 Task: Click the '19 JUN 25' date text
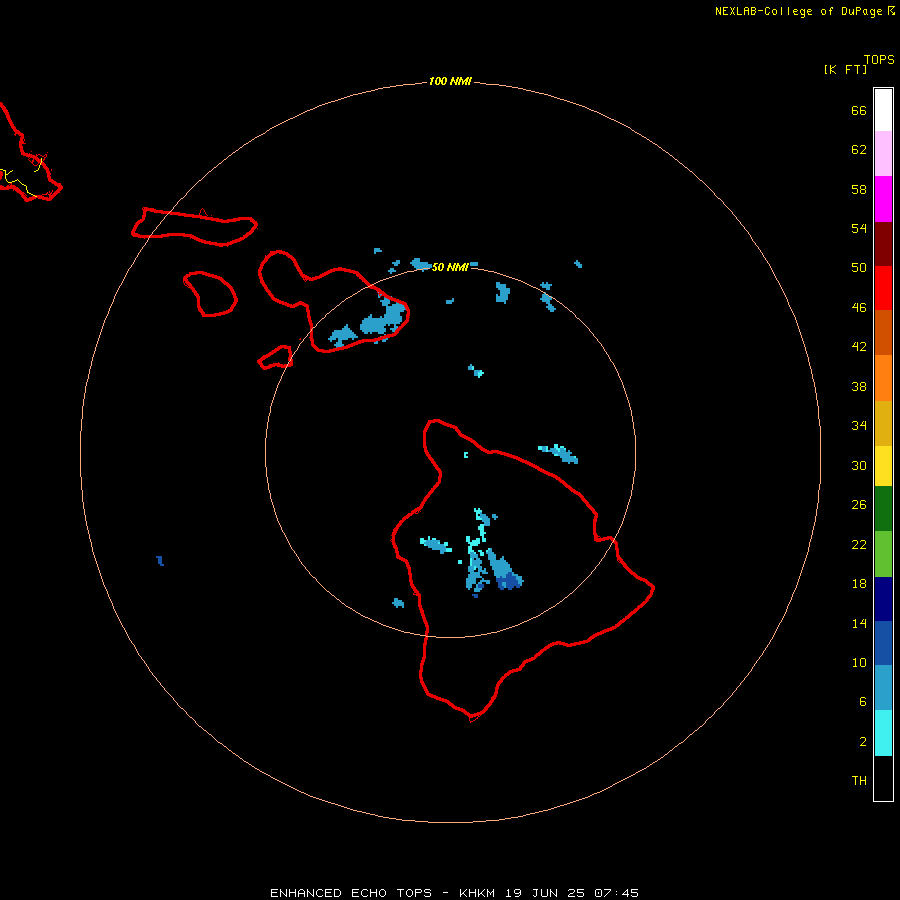tap(545, 893)
